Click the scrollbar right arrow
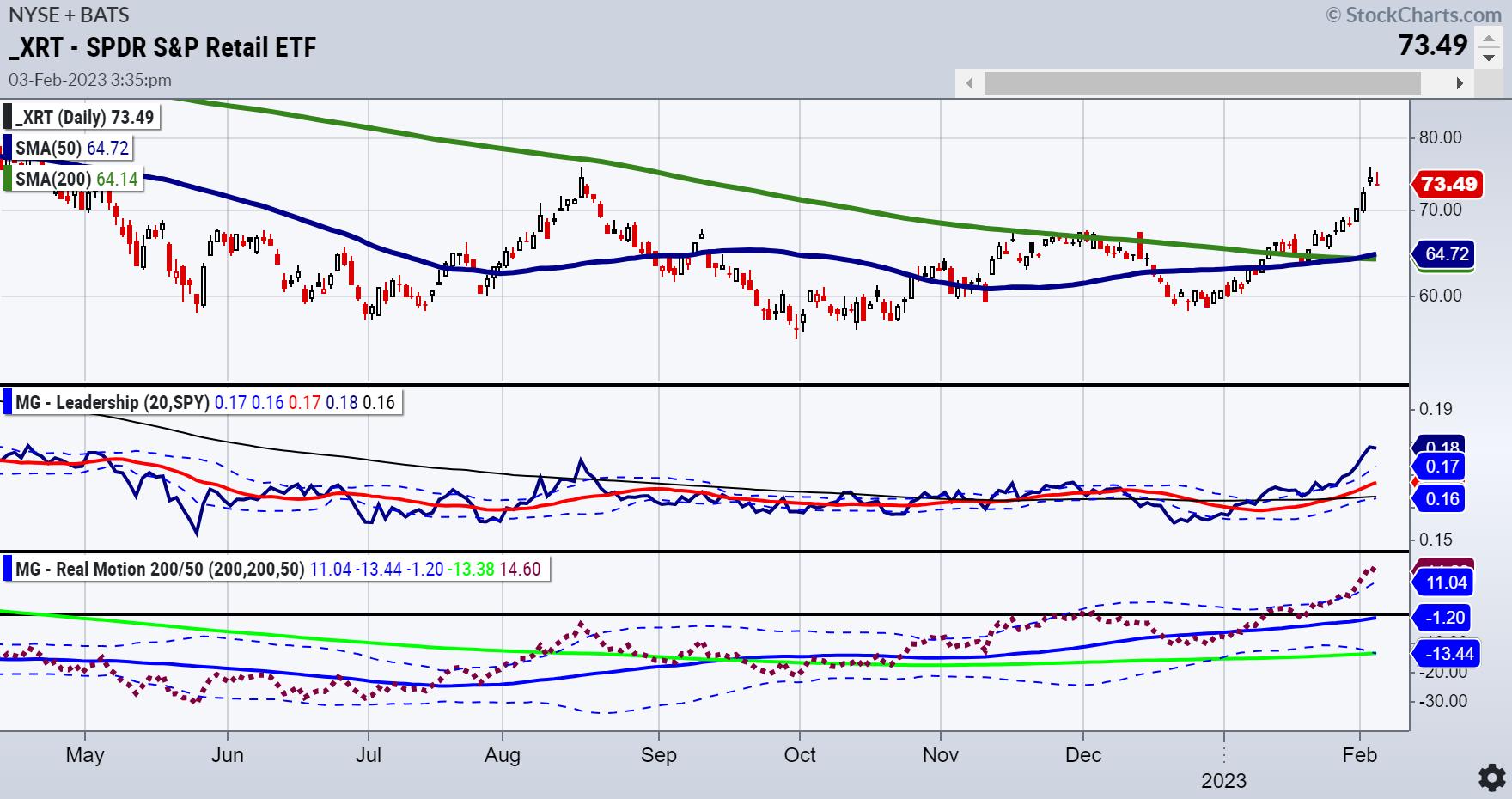 pos(1460,83)
